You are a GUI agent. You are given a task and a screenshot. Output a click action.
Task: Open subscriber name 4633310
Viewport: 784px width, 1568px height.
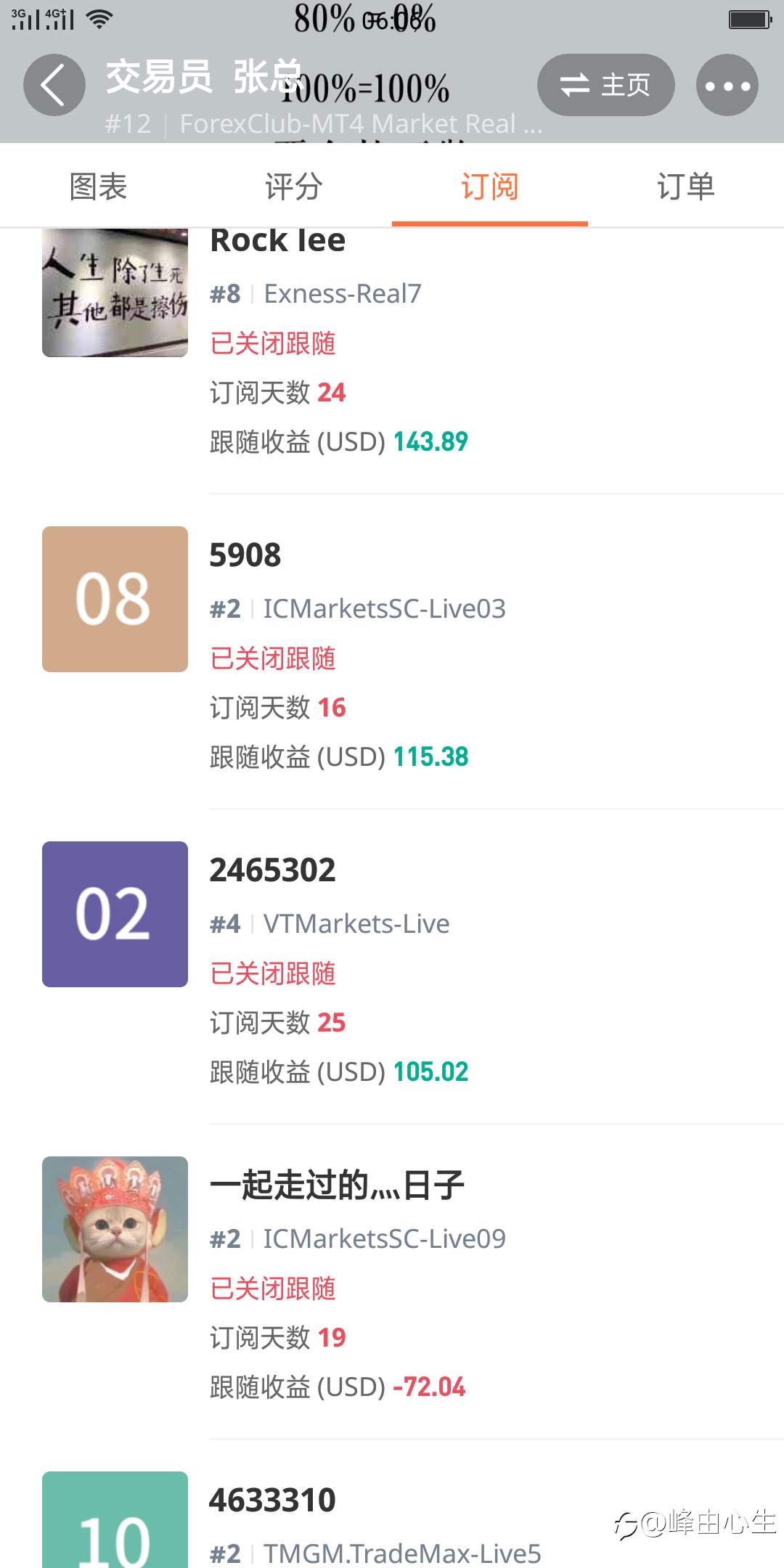pyautogui.click(x=272, y=1500)
